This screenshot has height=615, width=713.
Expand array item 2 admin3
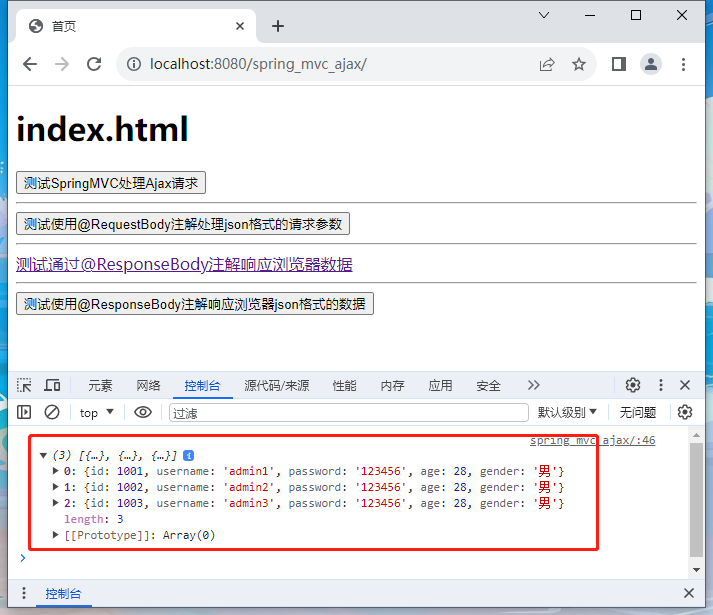point(55,503)
